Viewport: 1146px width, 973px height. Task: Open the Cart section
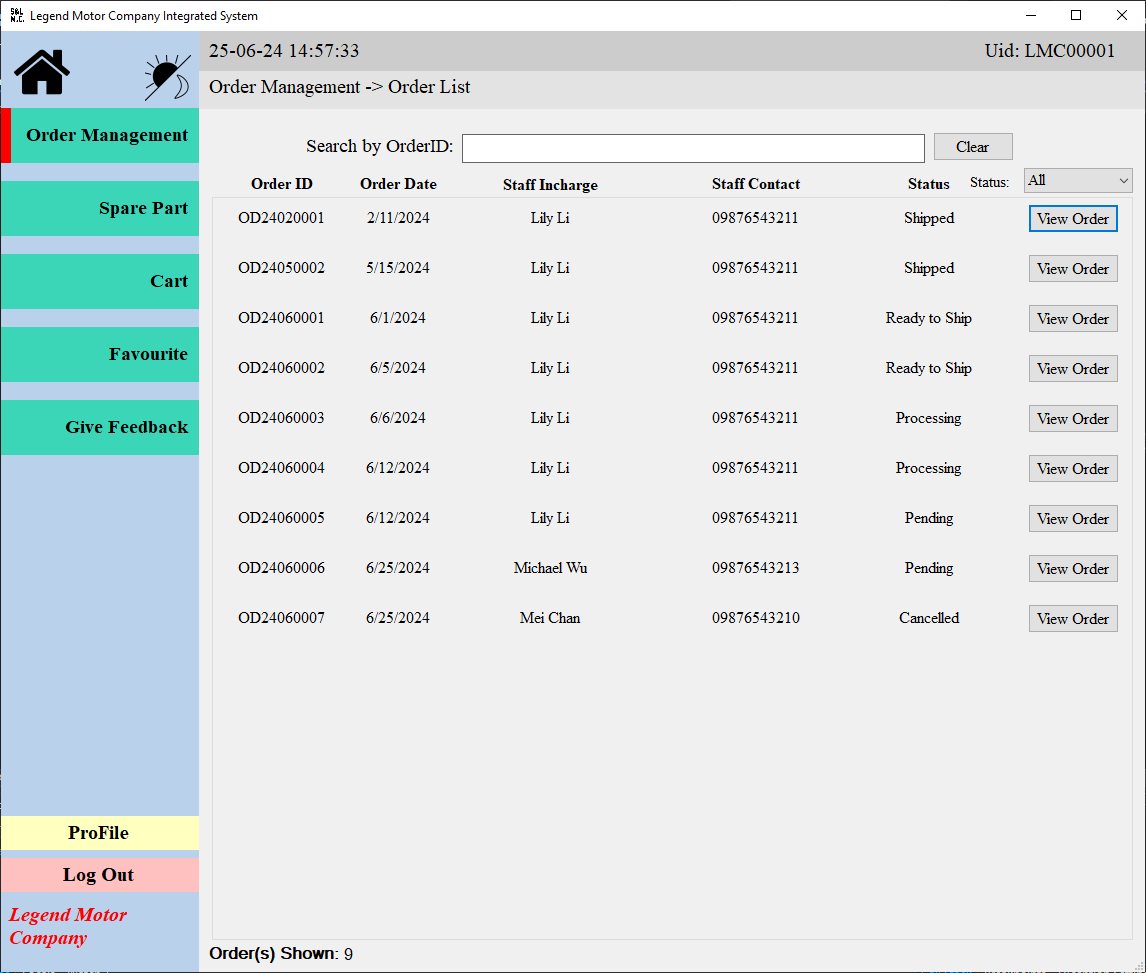pos(100,282)
